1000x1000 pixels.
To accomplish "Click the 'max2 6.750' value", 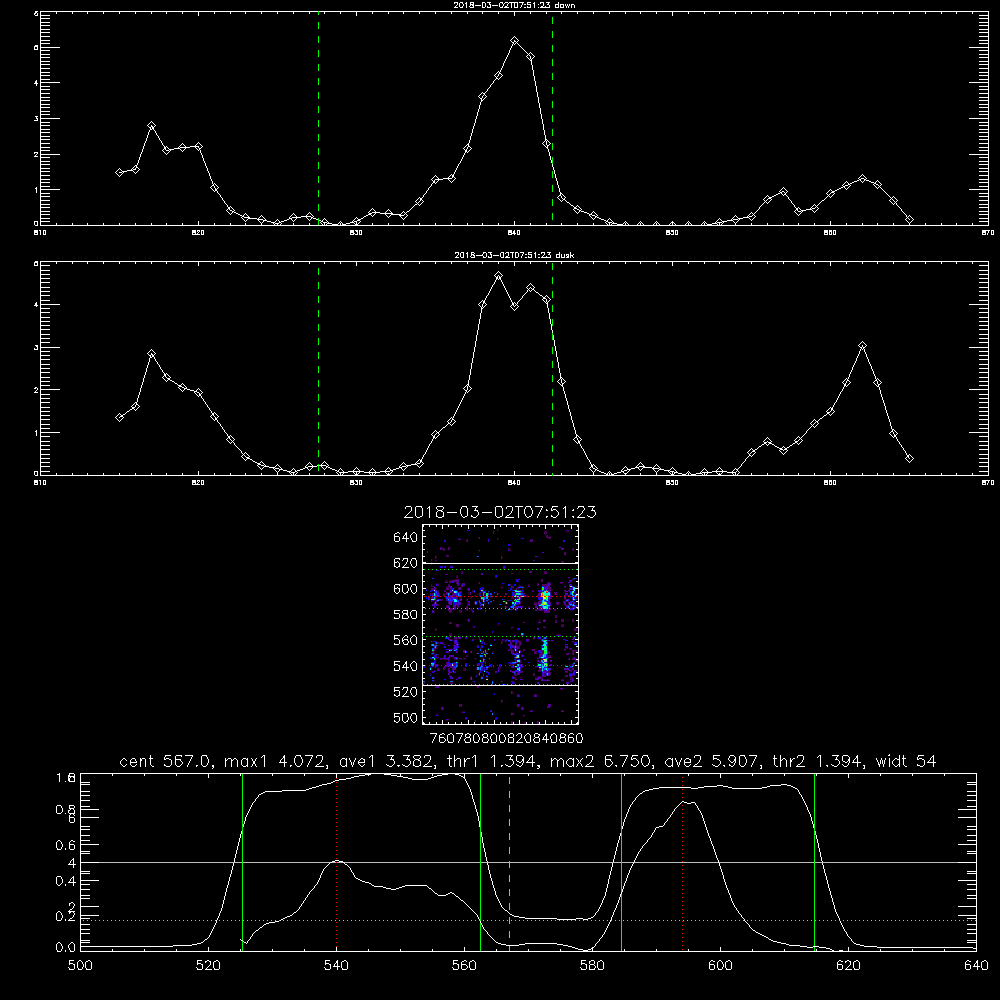I will tap(600, 761).
